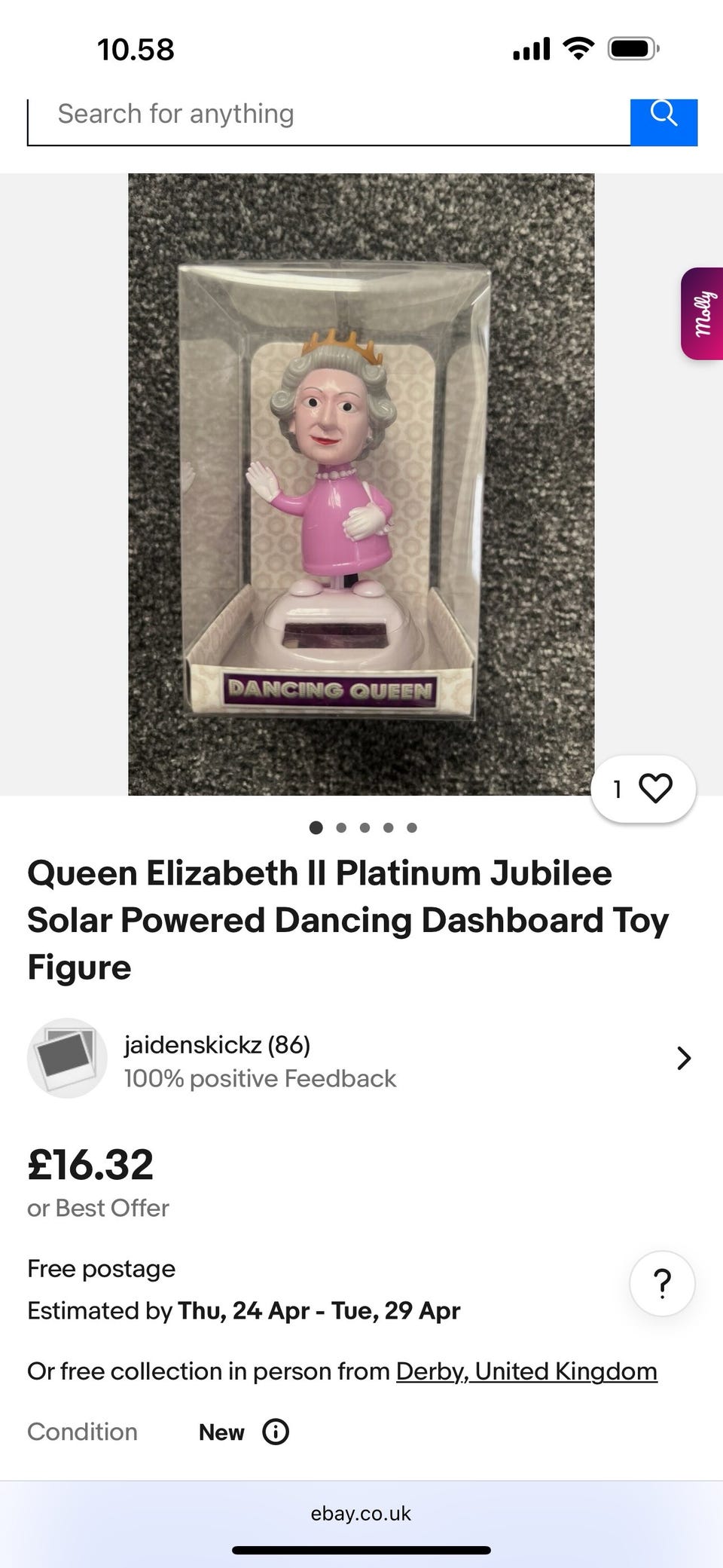Open the question mark help button

pyautogui.click(x=662, y=1283)
